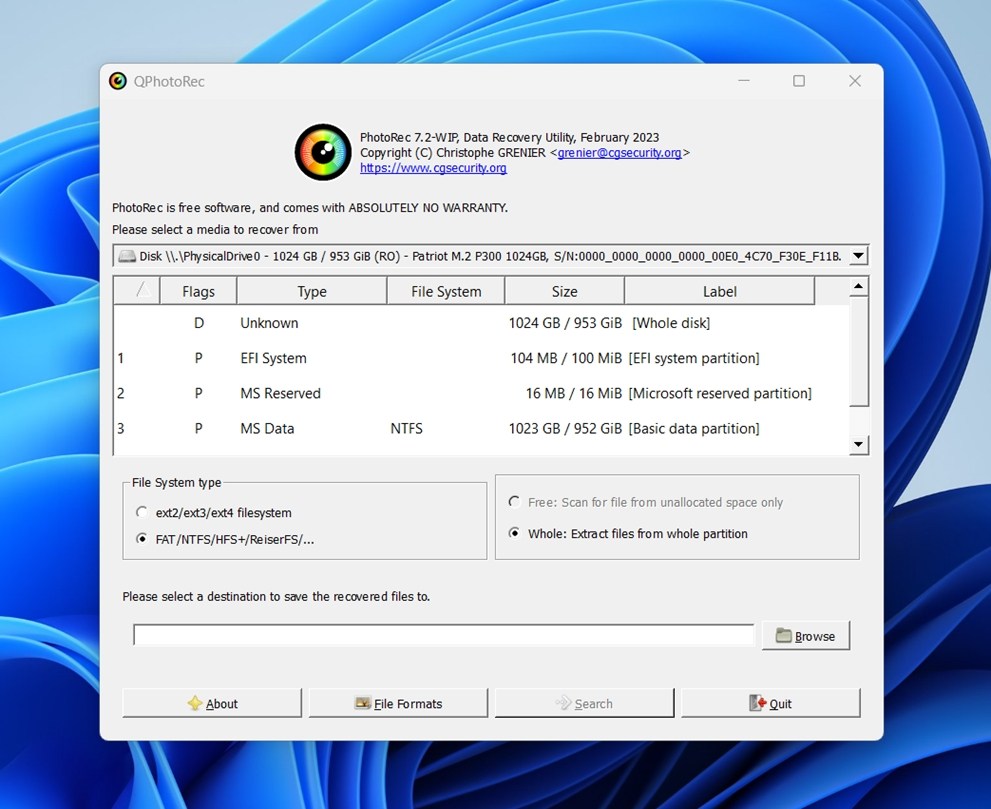Open File Formats selection
This screenshot has width=991, height=809.
tap(398, 703)
